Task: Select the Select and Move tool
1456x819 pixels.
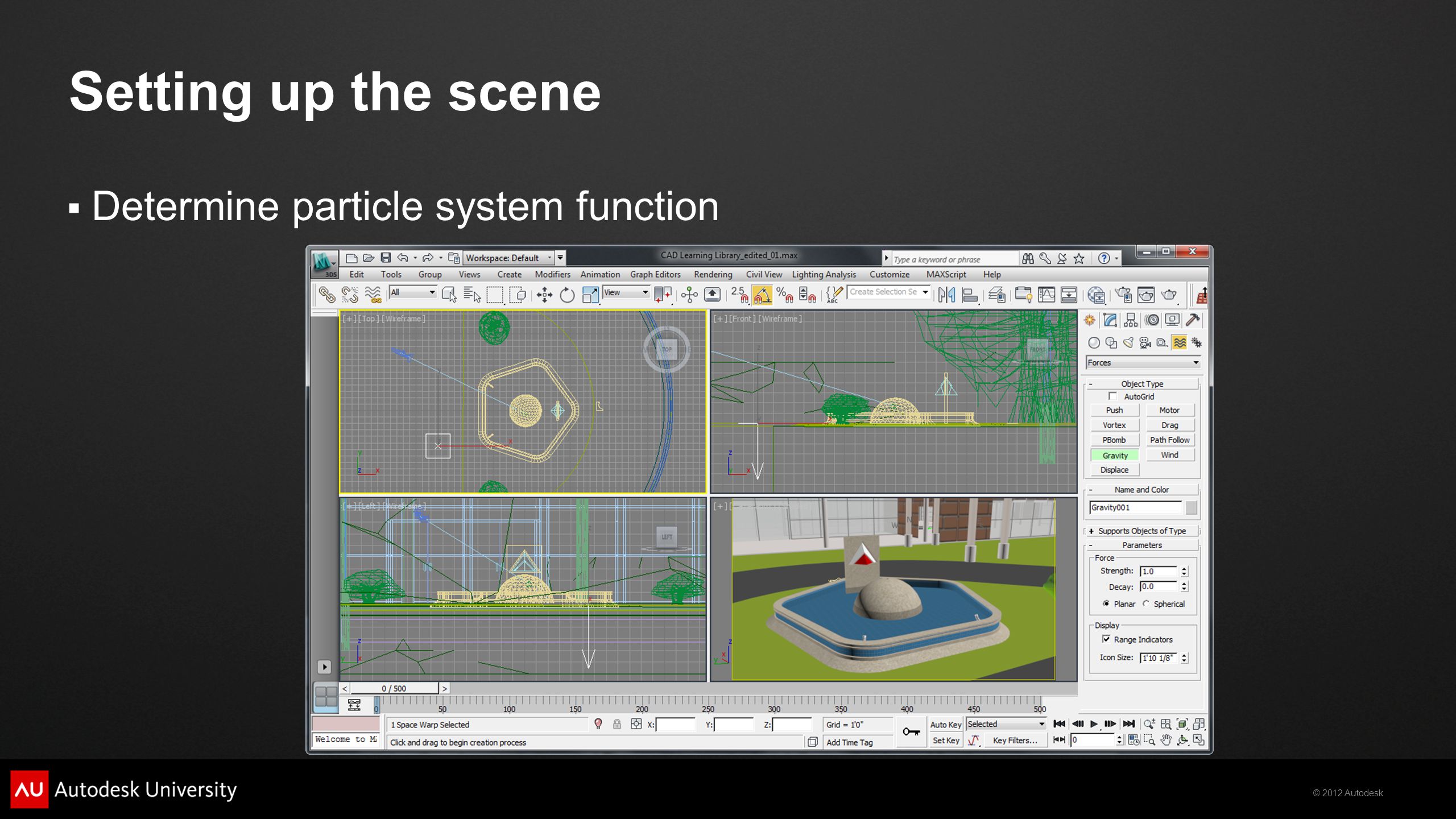Action: [544, 295]
